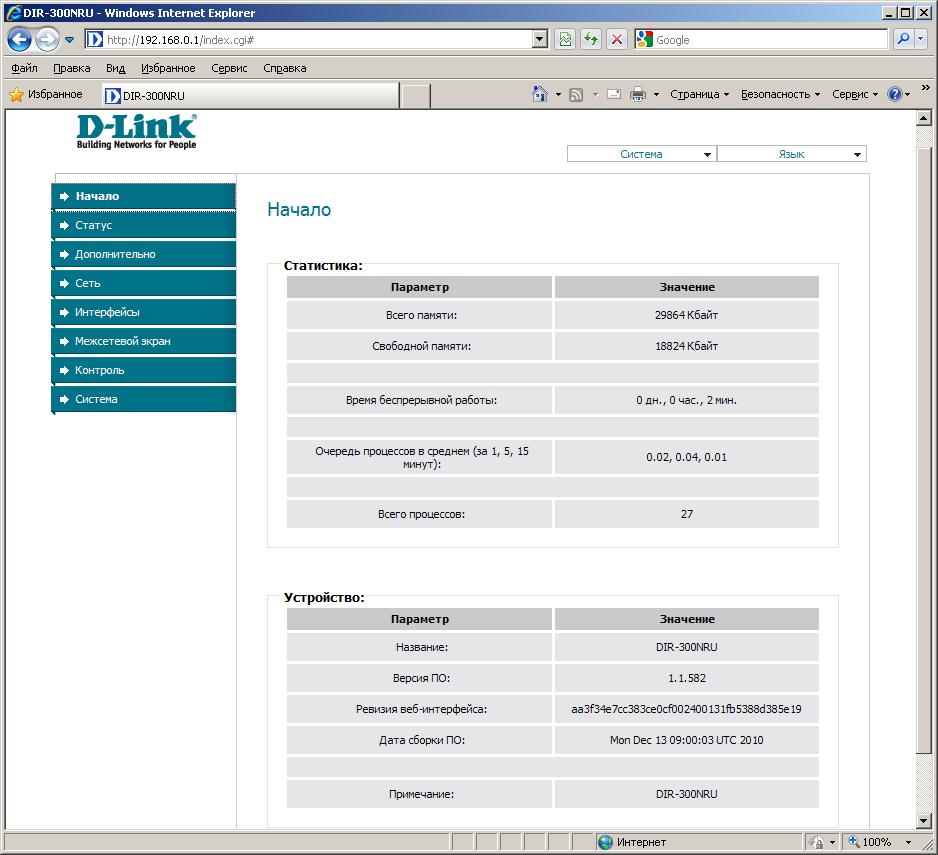Click the Compatibility View icon
Screen dimensions: 938x855
[565, 40]
